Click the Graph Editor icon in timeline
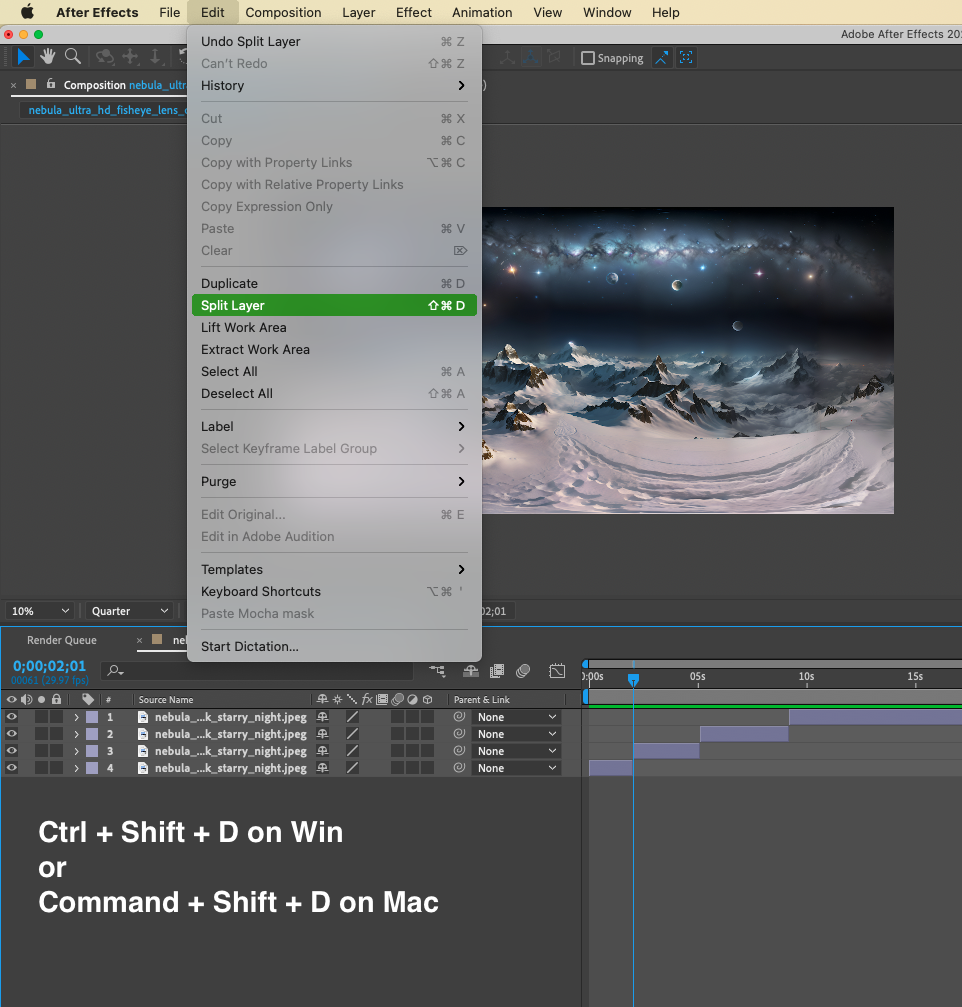This screenshot has height=1007, width=962. (x=557, y=671)
